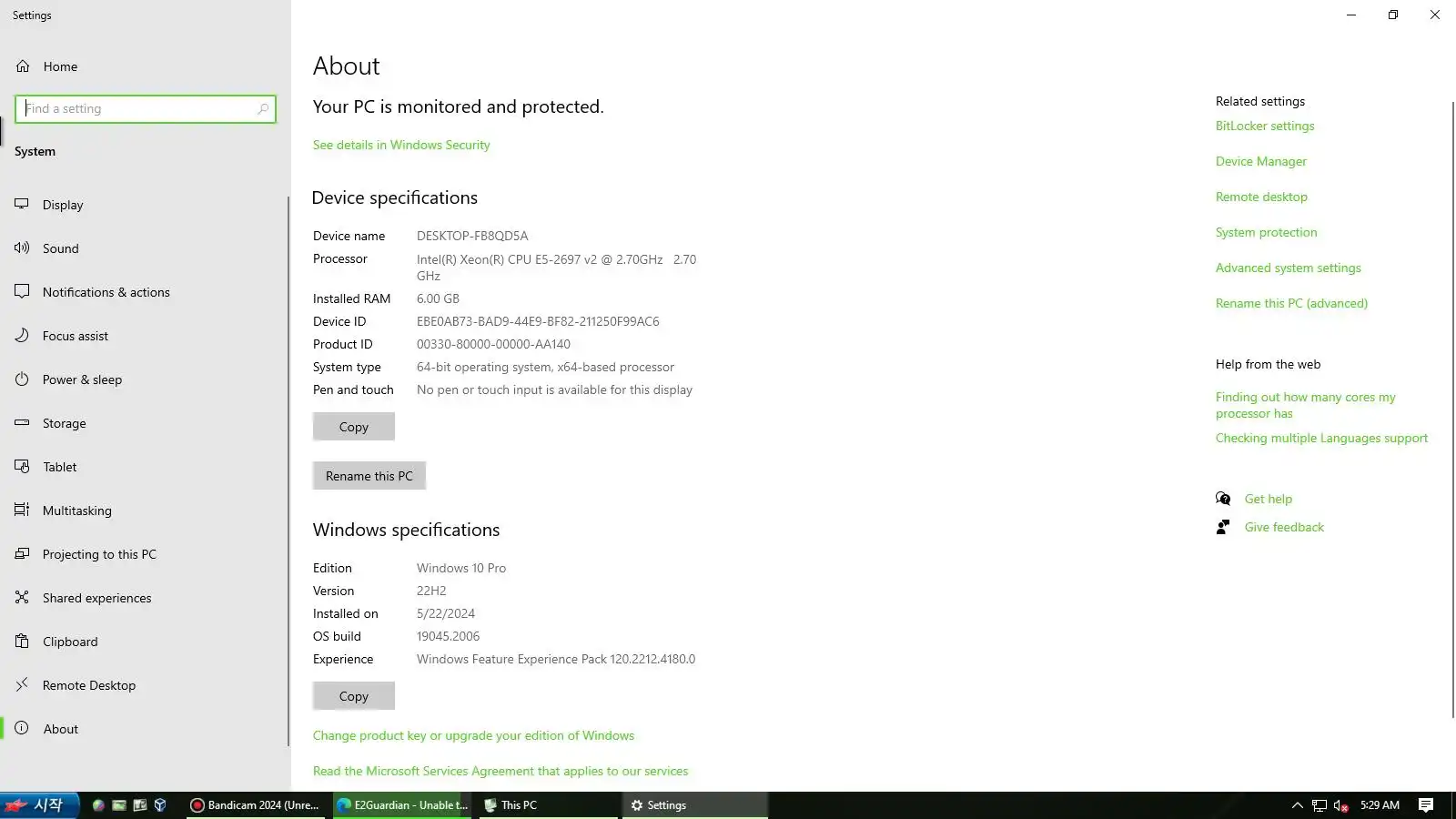This screenshot has width=1456, height=819.
Task: Click the Power & sleep icon
Action: pyautogui.click(x=22, y=379)
